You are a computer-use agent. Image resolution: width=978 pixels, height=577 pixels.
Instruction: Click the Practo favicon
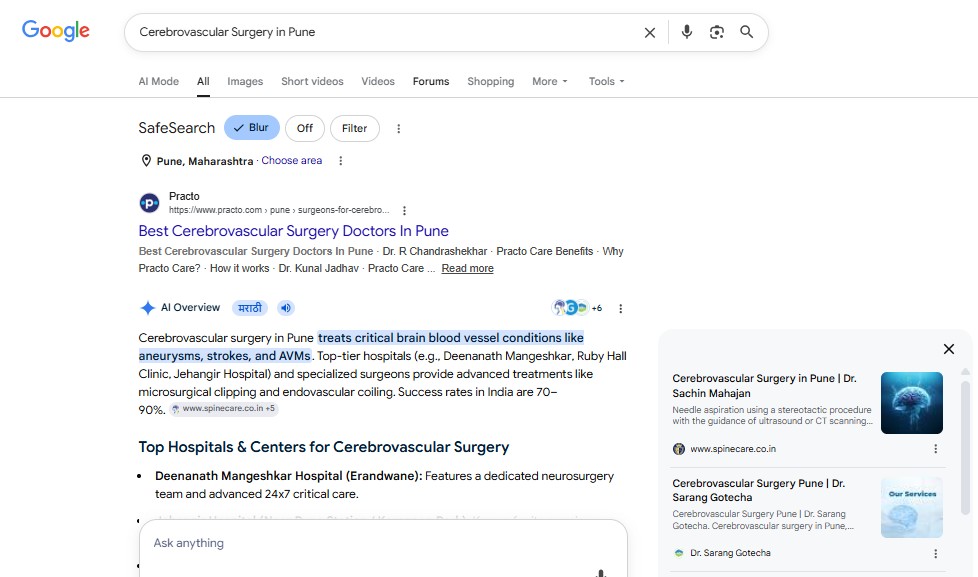(149, 203)
